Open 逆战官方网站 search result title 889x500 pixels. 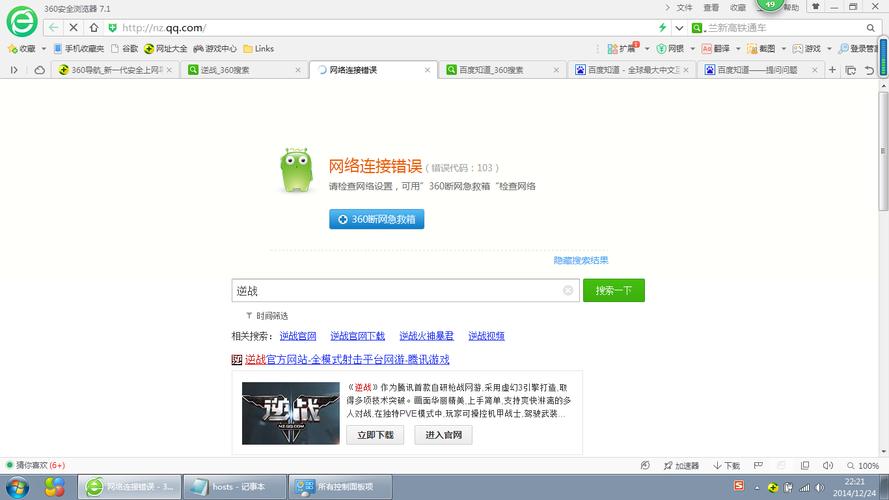347,359
